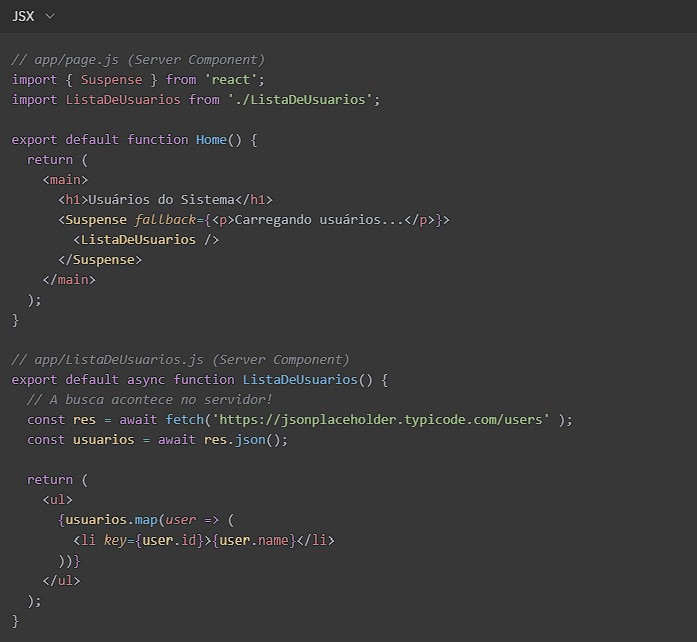
Task: Click the key attribute on the li element
Action: coord(115,539)
